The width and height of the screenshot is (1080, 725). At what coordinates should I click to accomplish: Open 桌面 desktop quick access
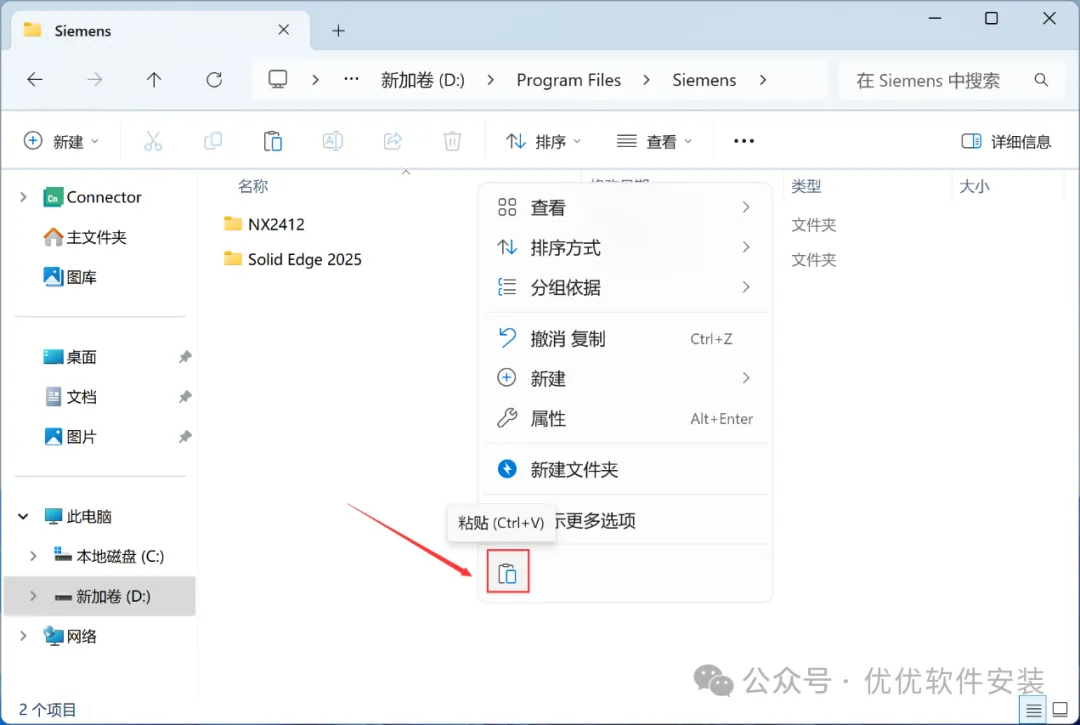coord(70,357)
